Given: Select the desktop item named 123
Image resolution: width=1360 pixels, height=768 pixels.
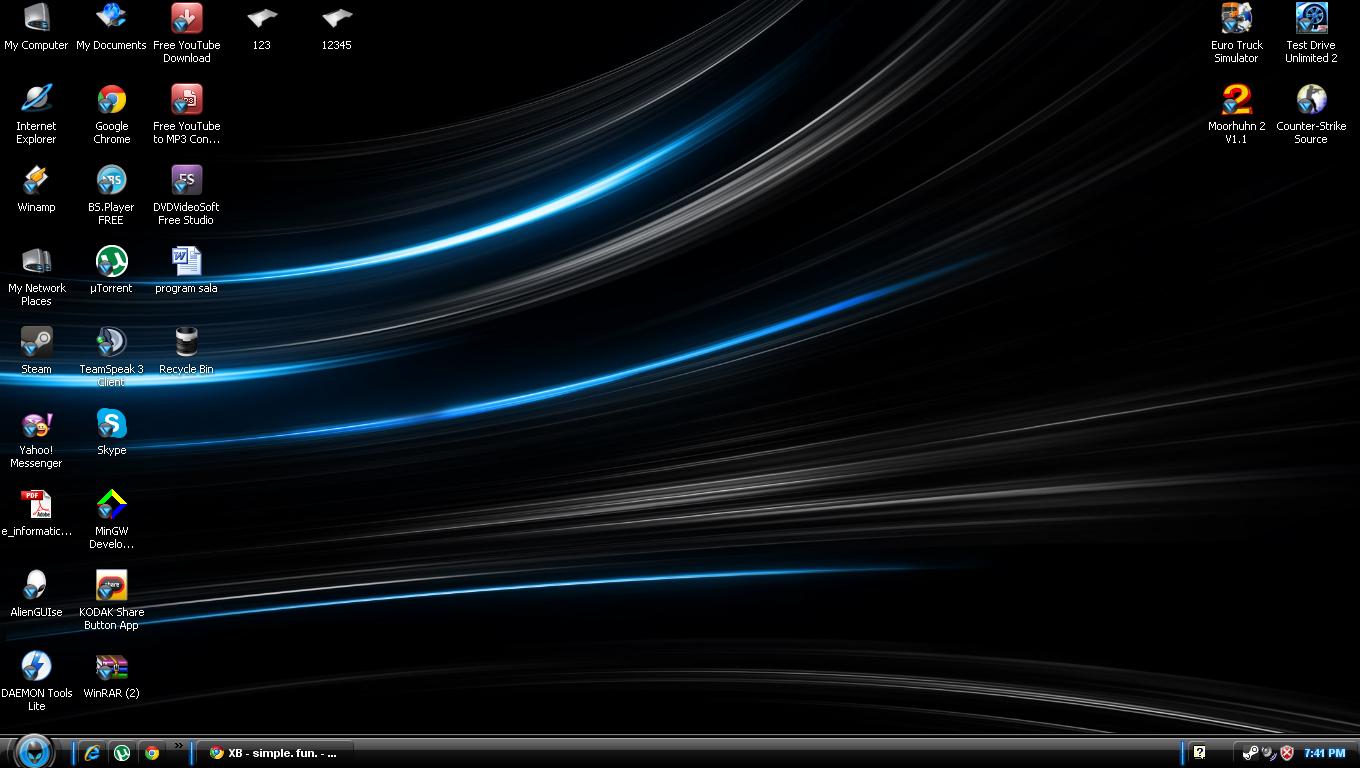Looking at the screenshot, I should [261, 27].
